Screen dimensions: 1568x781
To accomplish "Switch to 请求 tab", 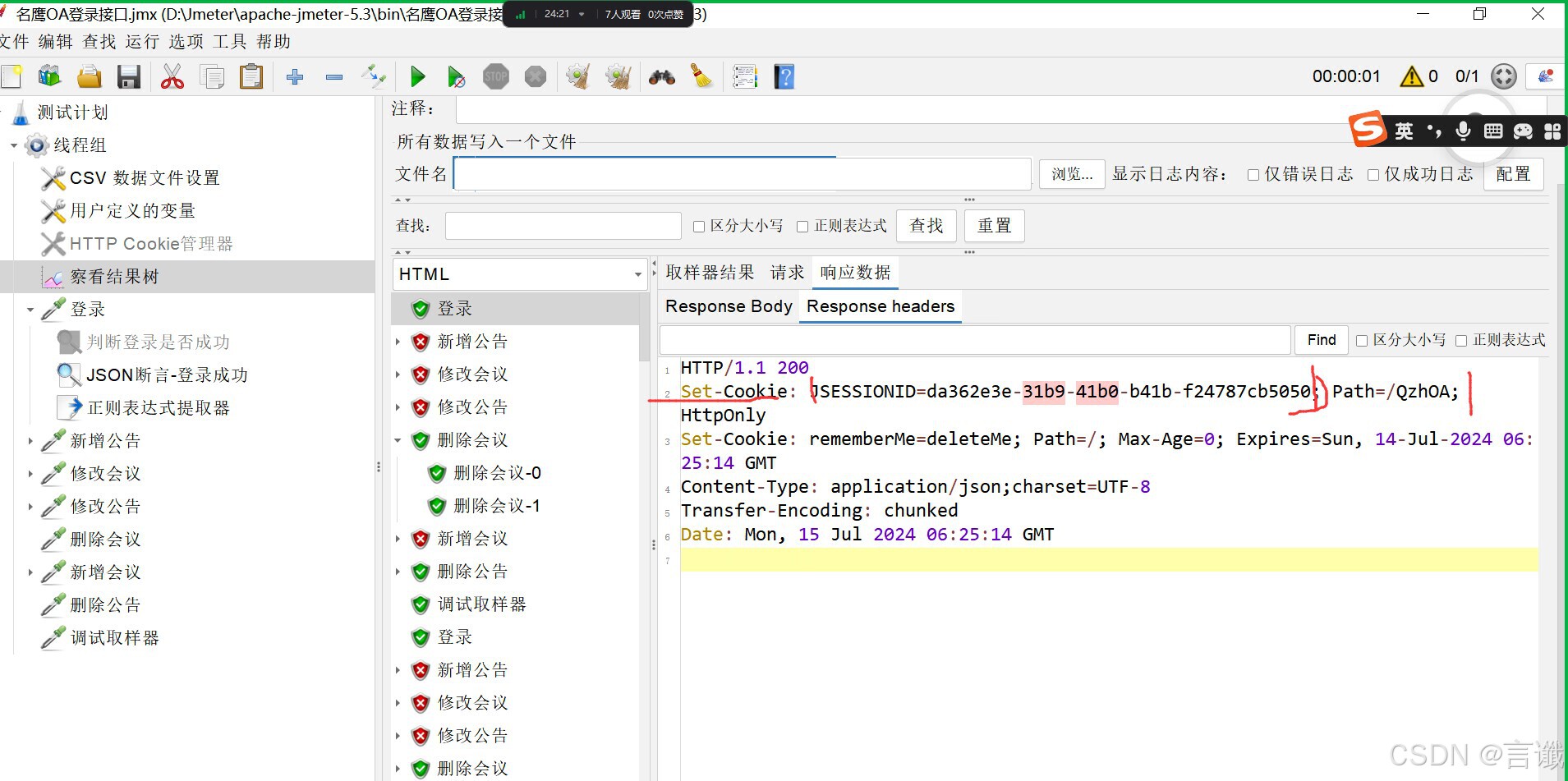I will pyautogui.click(x=787, y=273).
